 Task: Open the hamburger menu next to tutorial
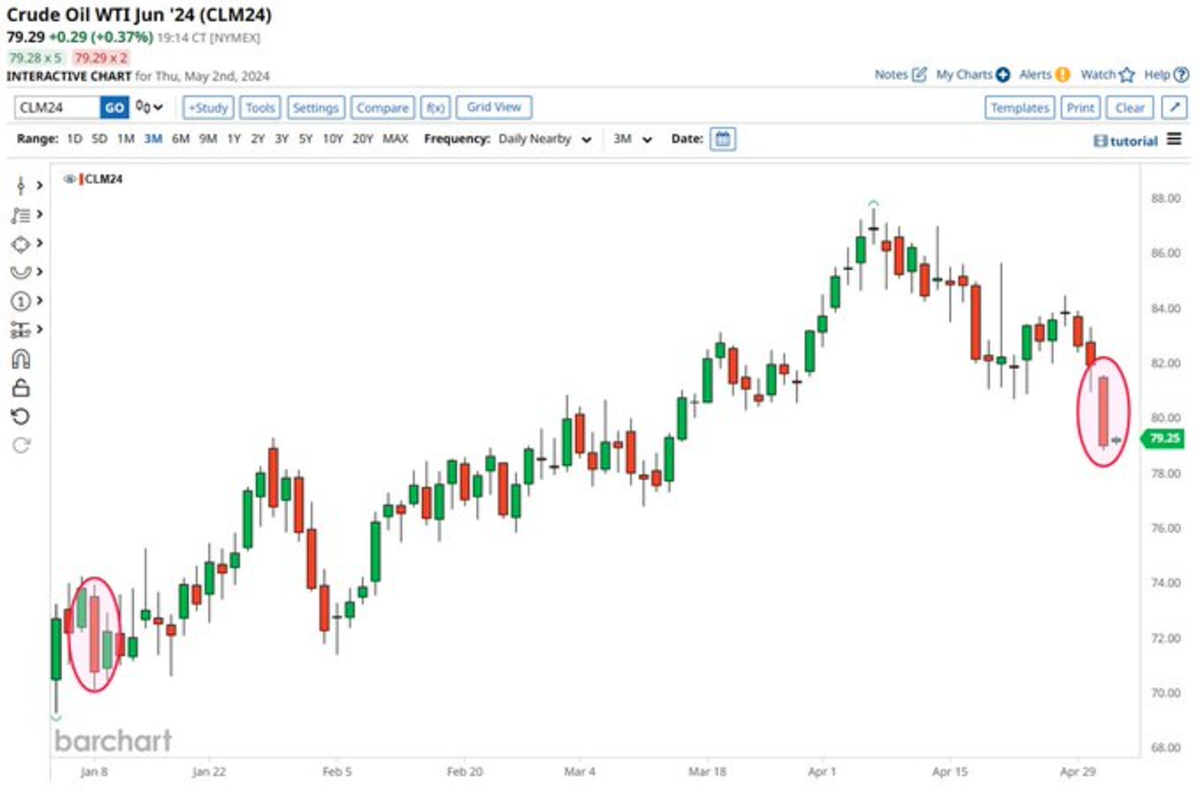tap(1174, 140)
